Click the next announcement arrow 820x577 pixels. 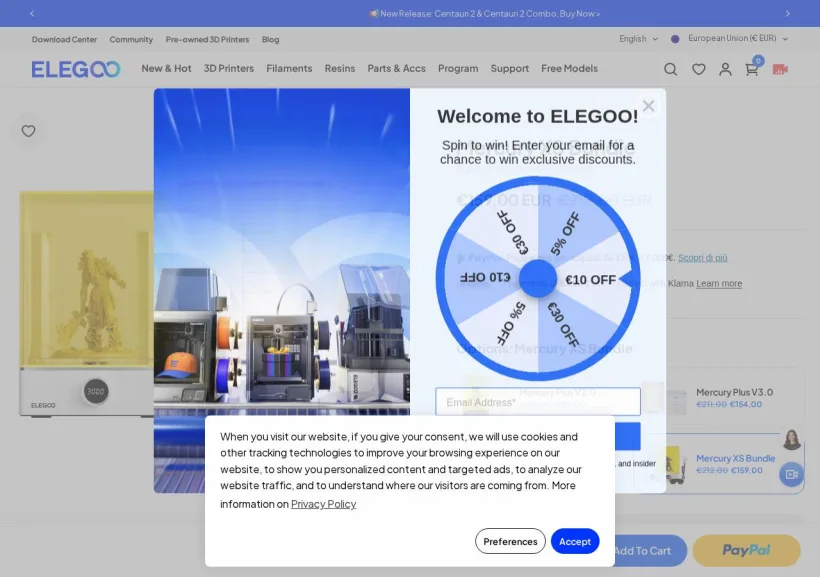[x=788, y=14]
